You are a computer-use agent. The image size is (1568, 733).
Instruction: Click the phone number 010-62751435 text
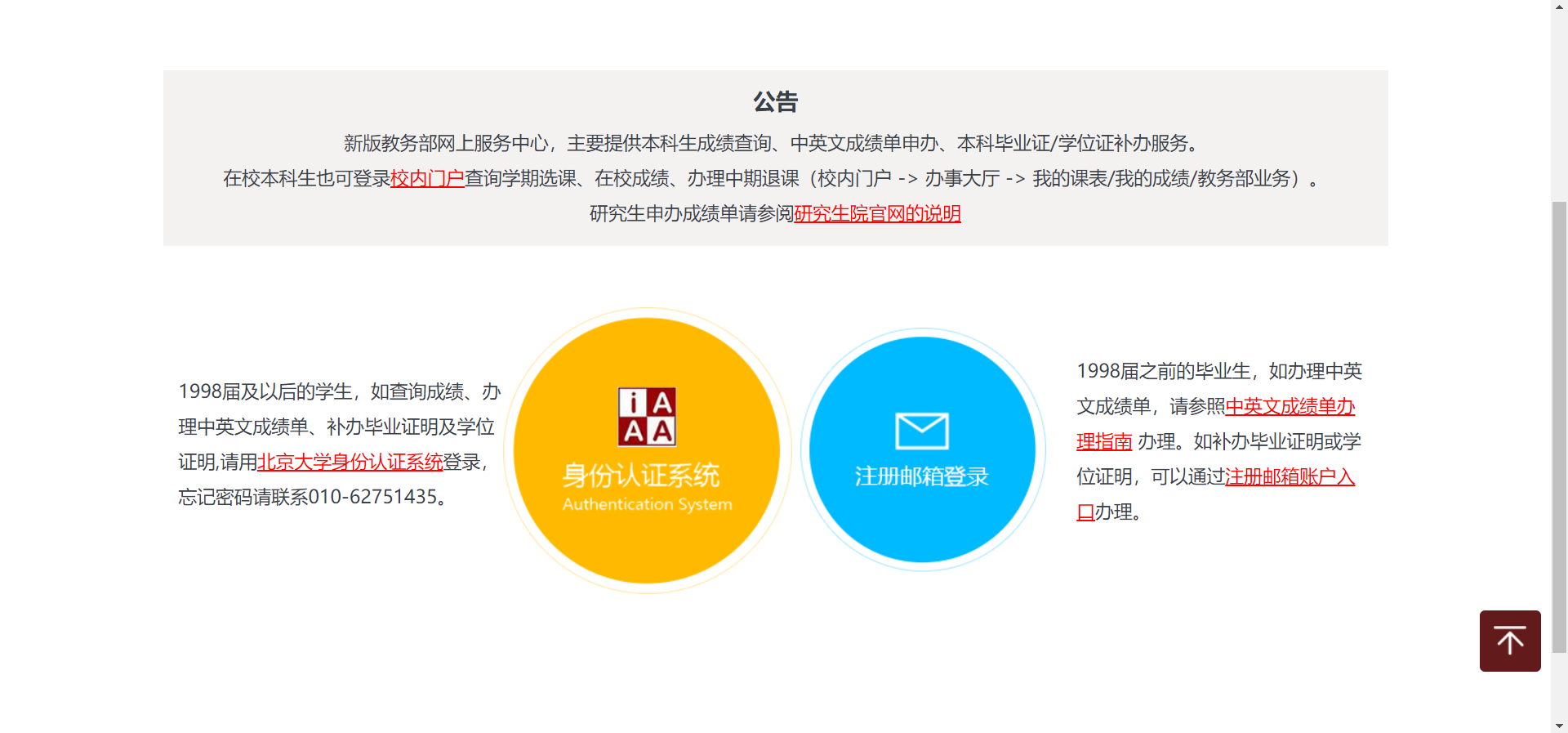click(x=372, y=497)
